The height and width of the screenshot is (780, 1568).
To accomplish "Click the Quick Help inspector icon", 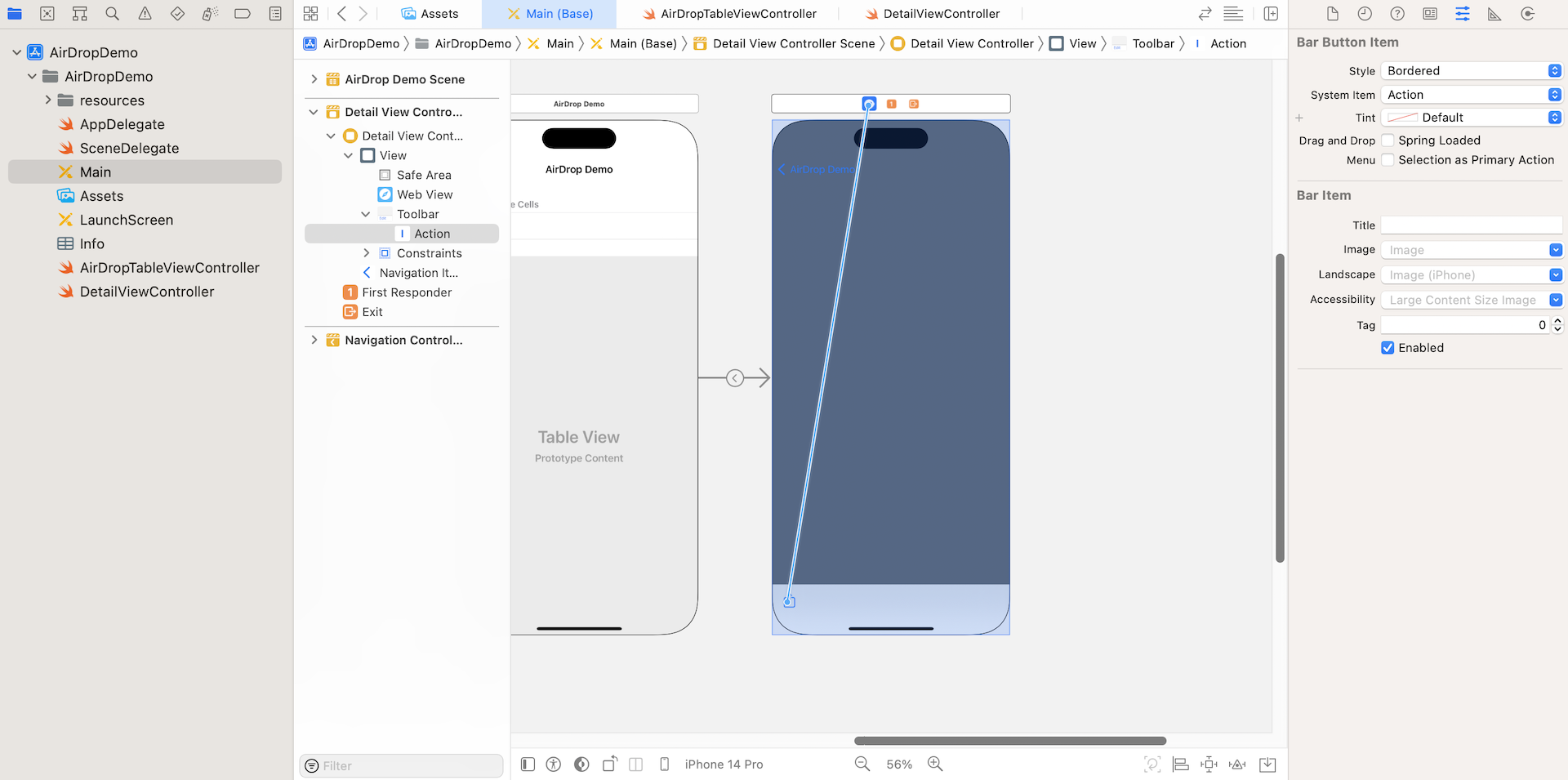I will (1397, 14).
